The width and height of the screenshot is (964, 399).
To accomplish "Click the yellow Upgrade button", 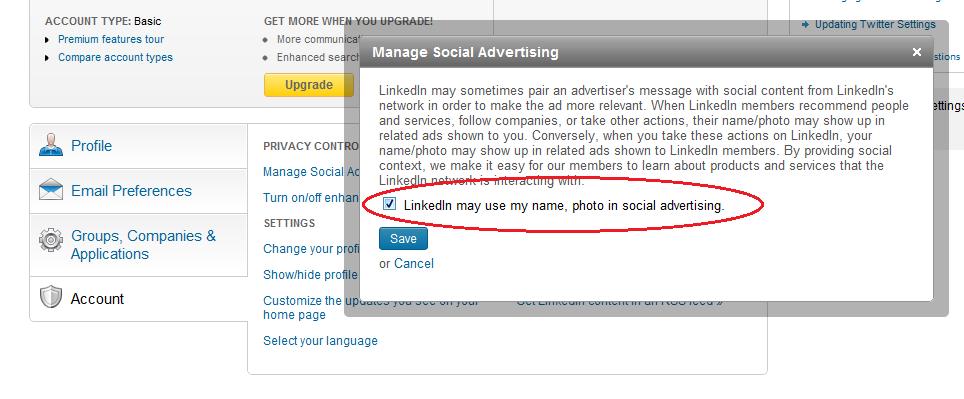I will click(x=309, y=85).
